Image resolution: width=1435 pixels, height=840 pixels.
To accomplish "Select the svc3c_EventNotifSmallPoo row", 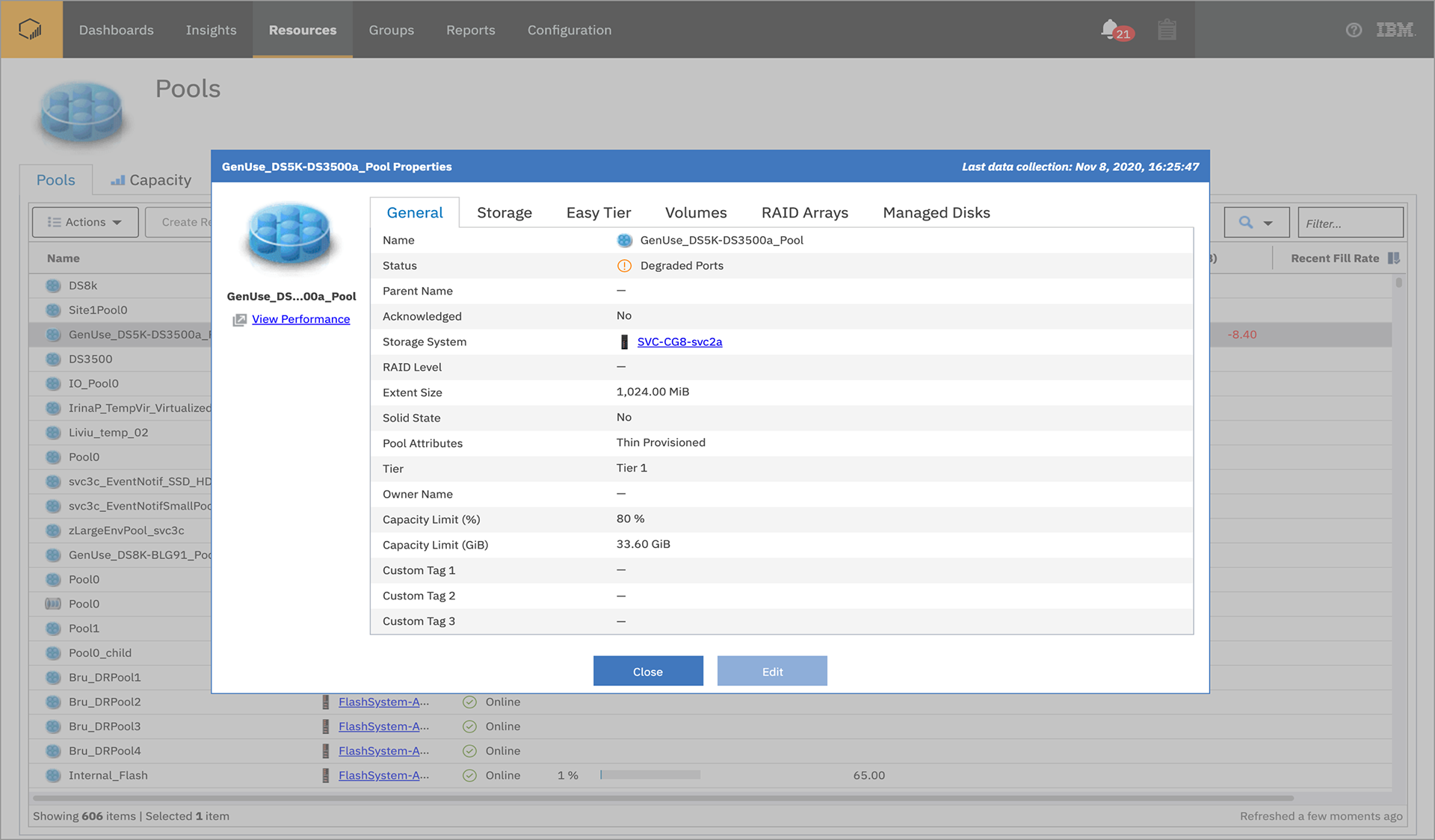I will pyautogui.click(x=121, y=506).
